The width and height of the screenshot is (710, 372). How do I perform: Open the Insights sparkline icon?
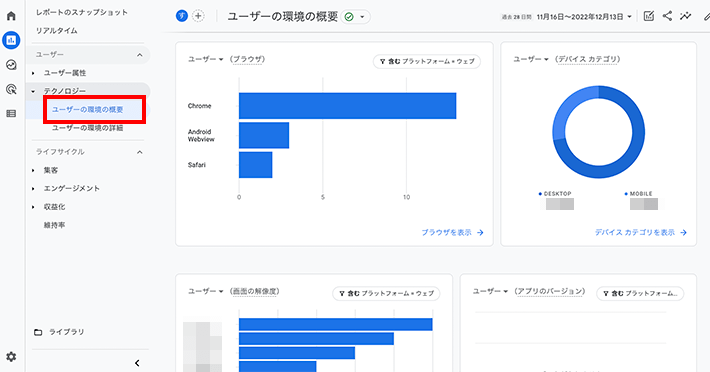[686, 16]
